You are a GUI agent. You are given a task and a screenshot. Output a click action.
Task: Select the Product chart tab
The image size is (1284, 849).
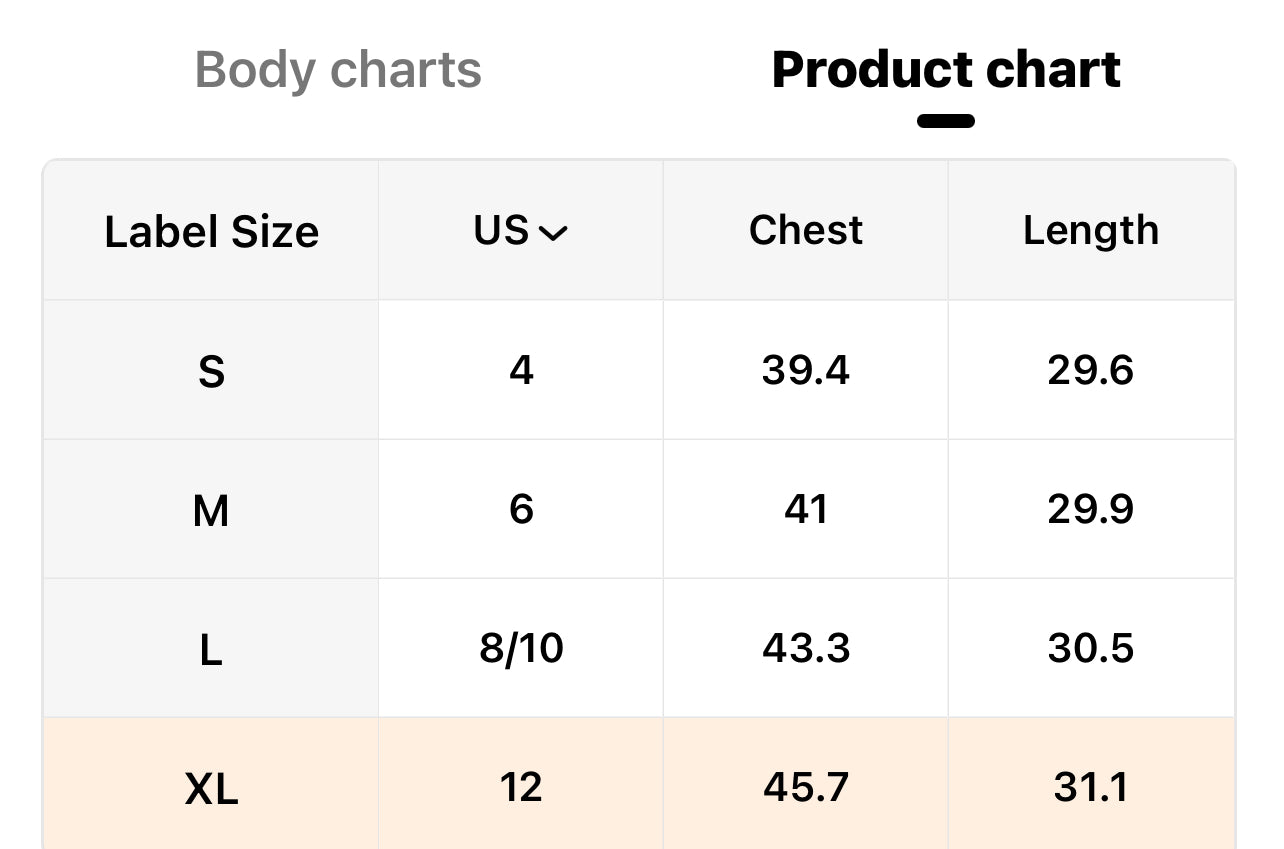pos(946,71)
